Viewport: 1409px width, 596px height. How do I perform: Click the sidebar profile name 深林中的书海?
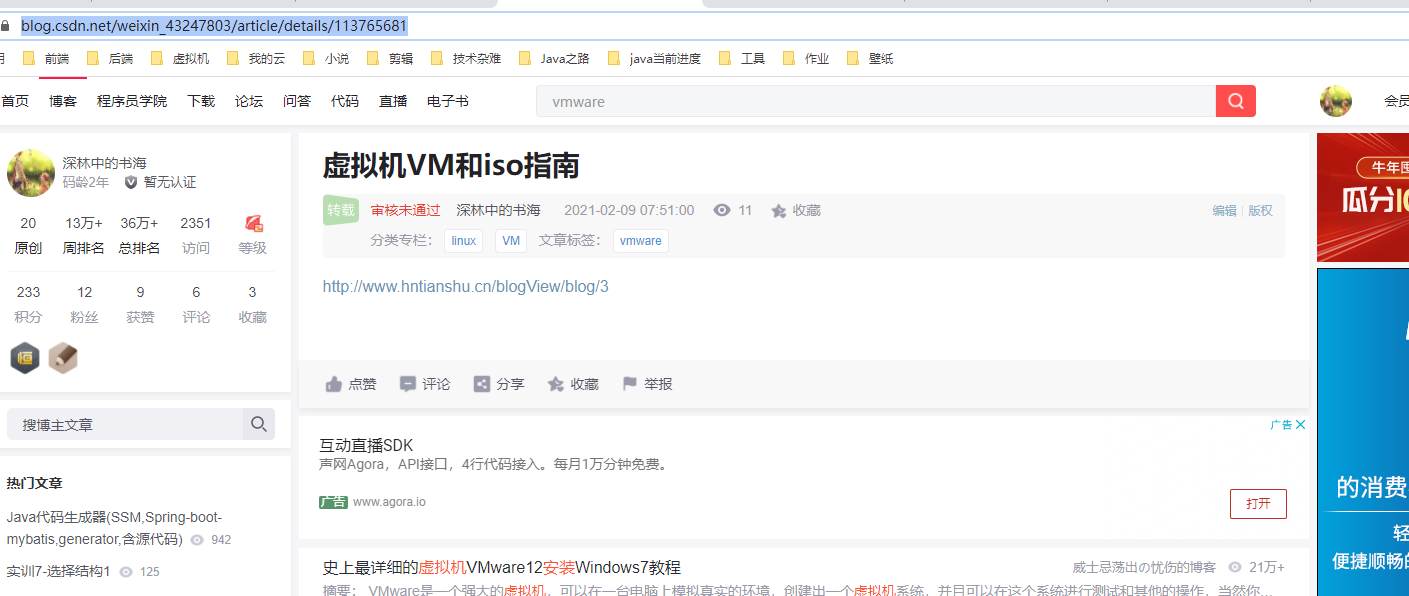(105, 162)
